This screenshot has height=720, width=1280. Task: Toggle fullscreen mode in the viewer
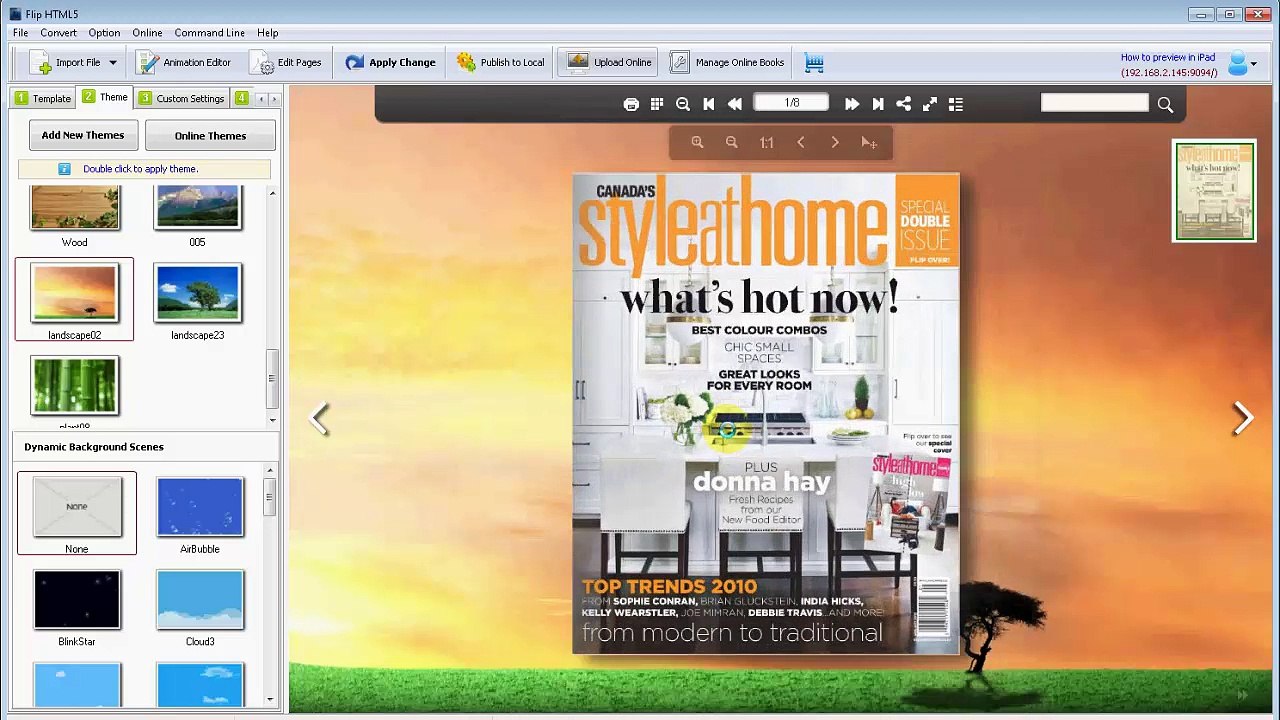click(930, 104)
